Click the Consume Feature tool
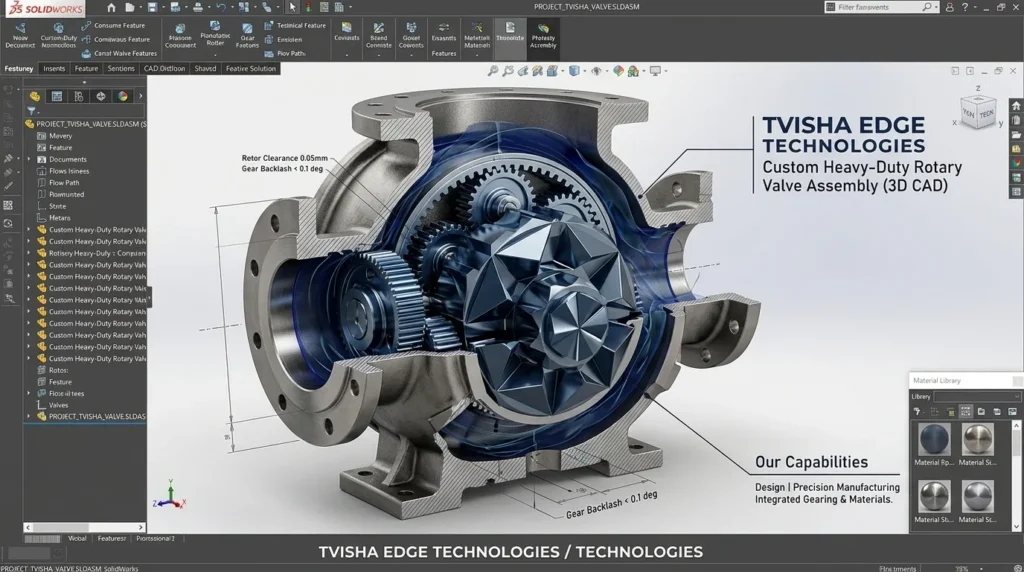 (x=113, y=25)
